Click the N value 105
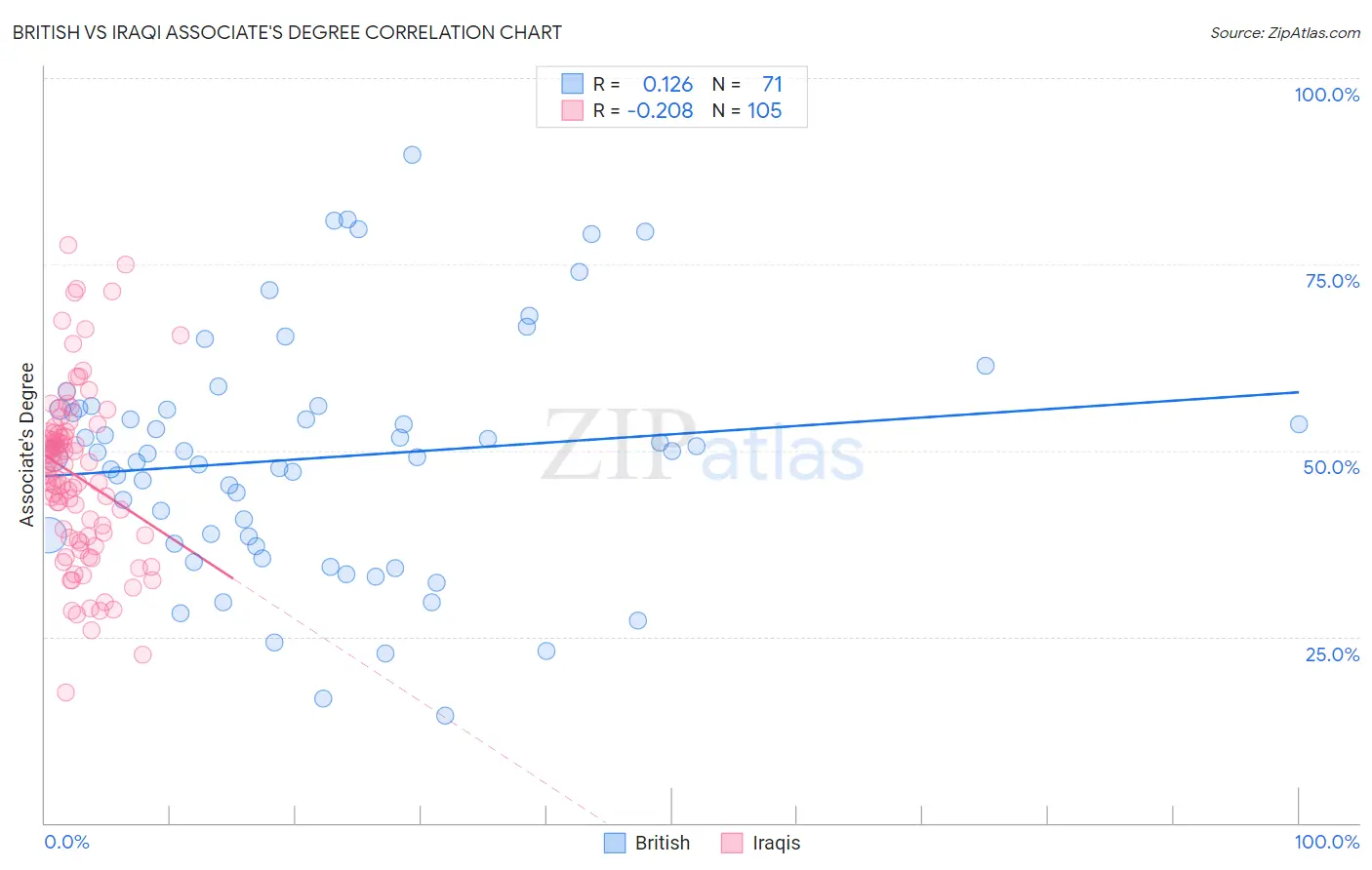 pos(764,110)
